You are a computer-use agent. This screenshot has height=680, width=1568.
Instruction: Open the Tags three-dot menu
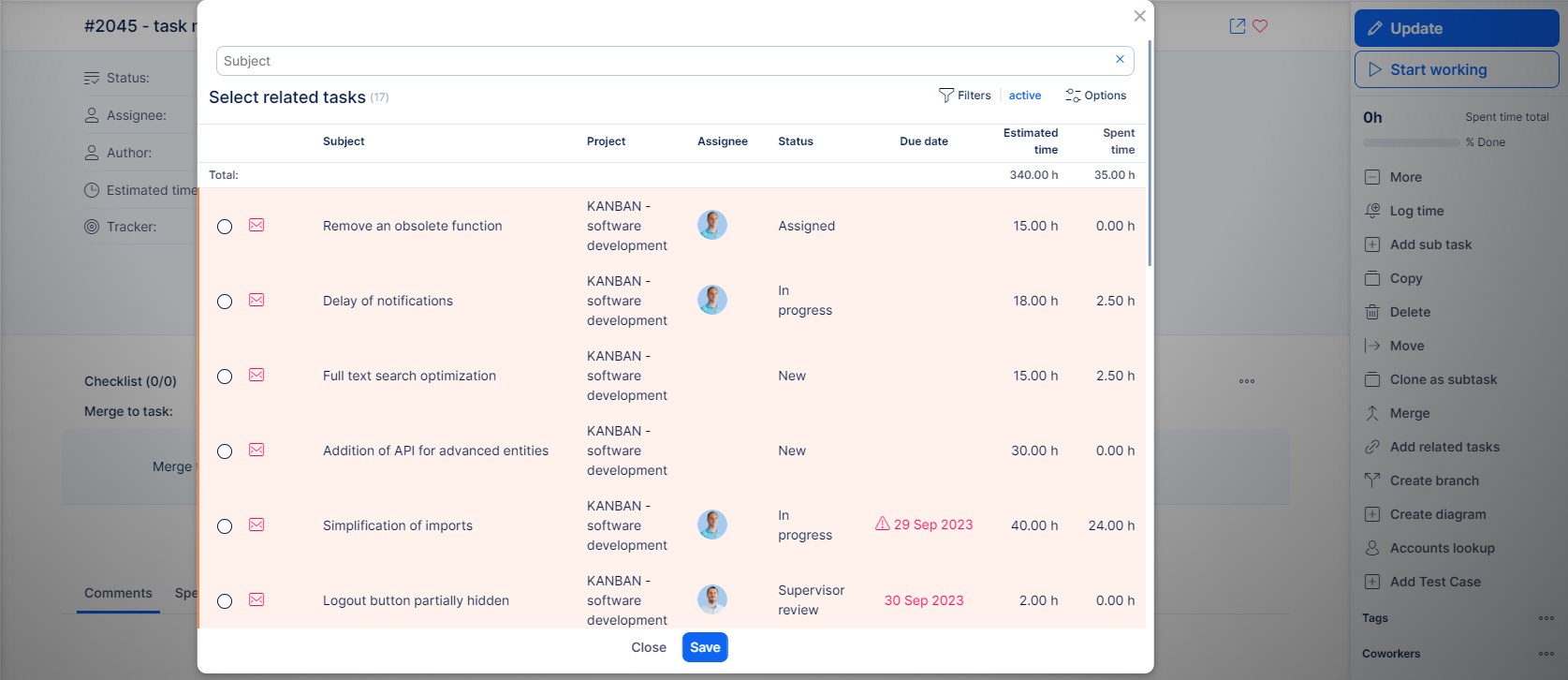[1546, 618]
